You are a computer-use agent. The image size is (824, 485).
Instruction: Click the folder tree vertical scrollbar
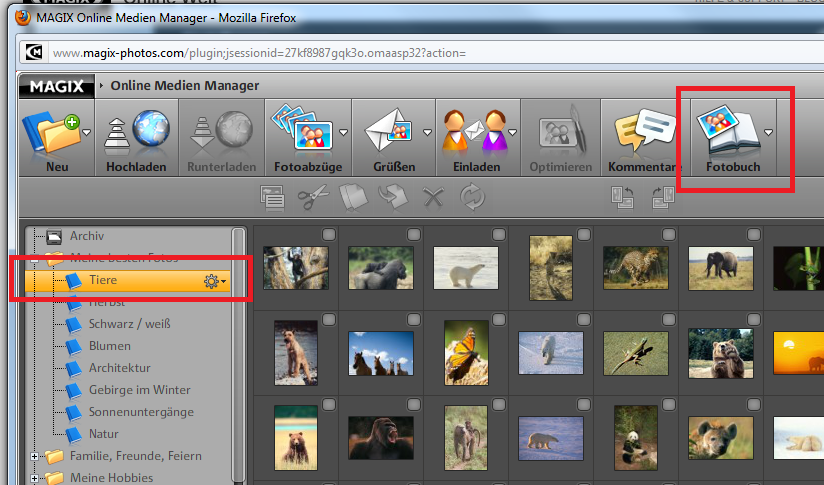[x=239, y=356]
